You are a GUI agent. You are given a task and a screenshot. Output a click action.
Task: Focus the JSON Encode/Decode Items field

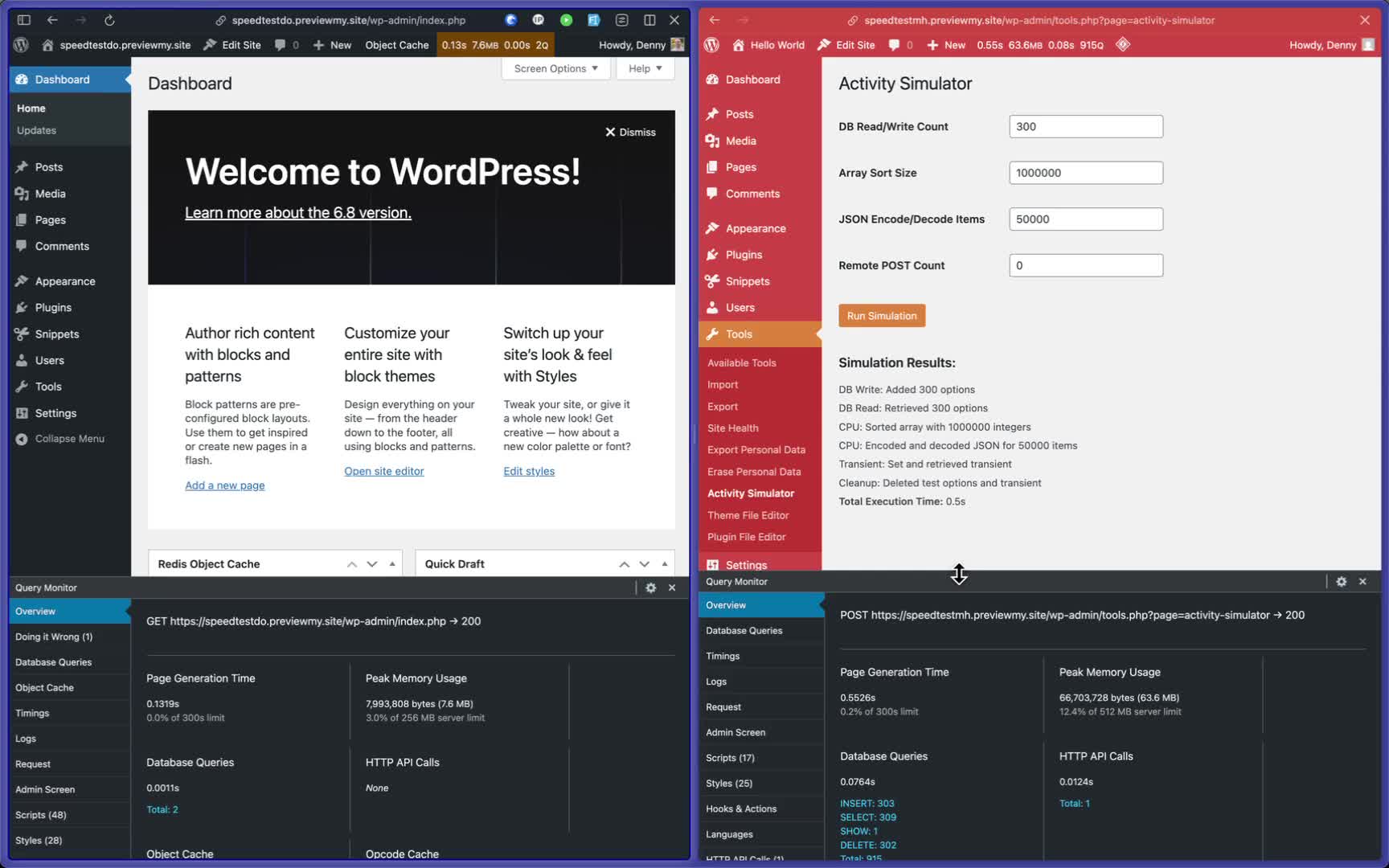point(1086,219)
